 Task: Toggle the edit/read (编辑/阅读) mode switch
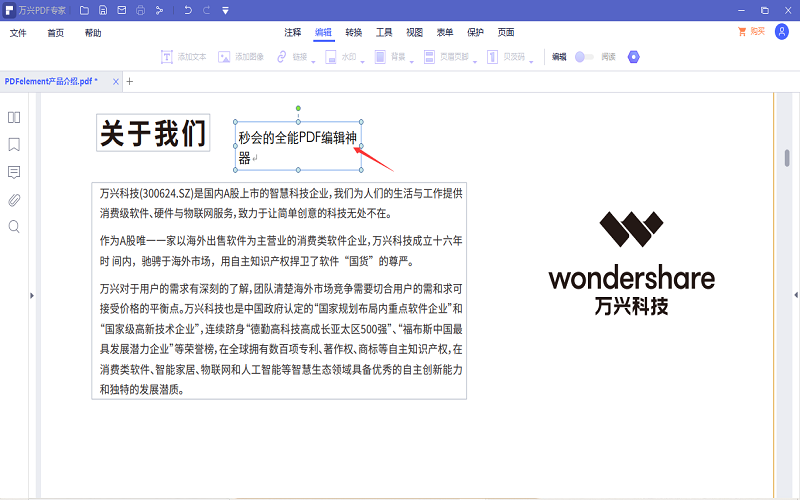584,57
